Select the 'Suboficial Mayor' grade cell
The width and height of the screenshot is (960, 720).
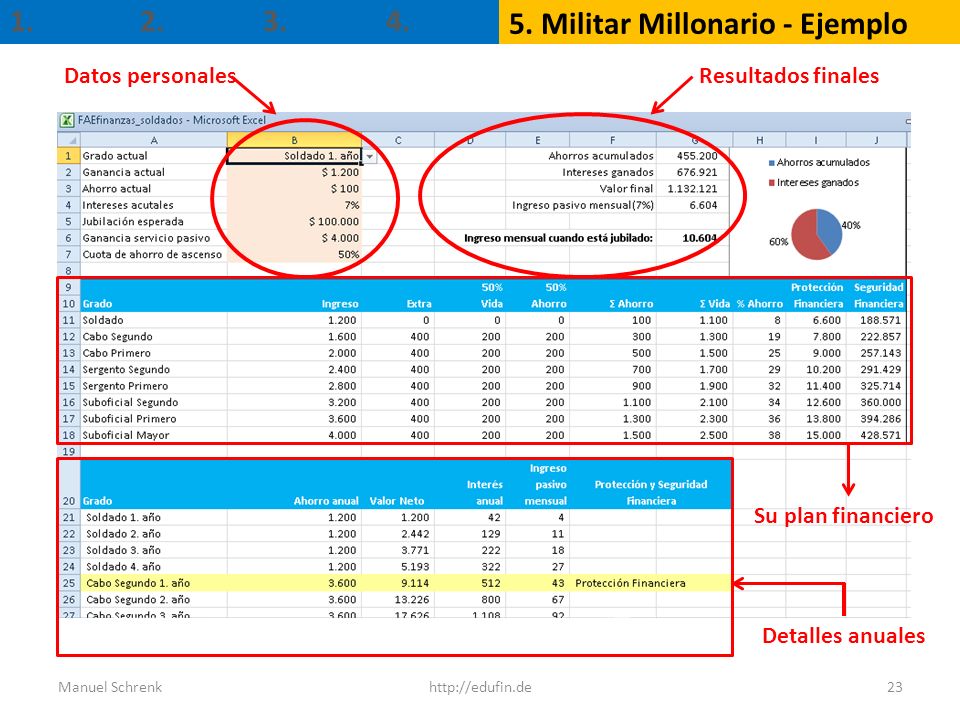(x=153, y=435)
